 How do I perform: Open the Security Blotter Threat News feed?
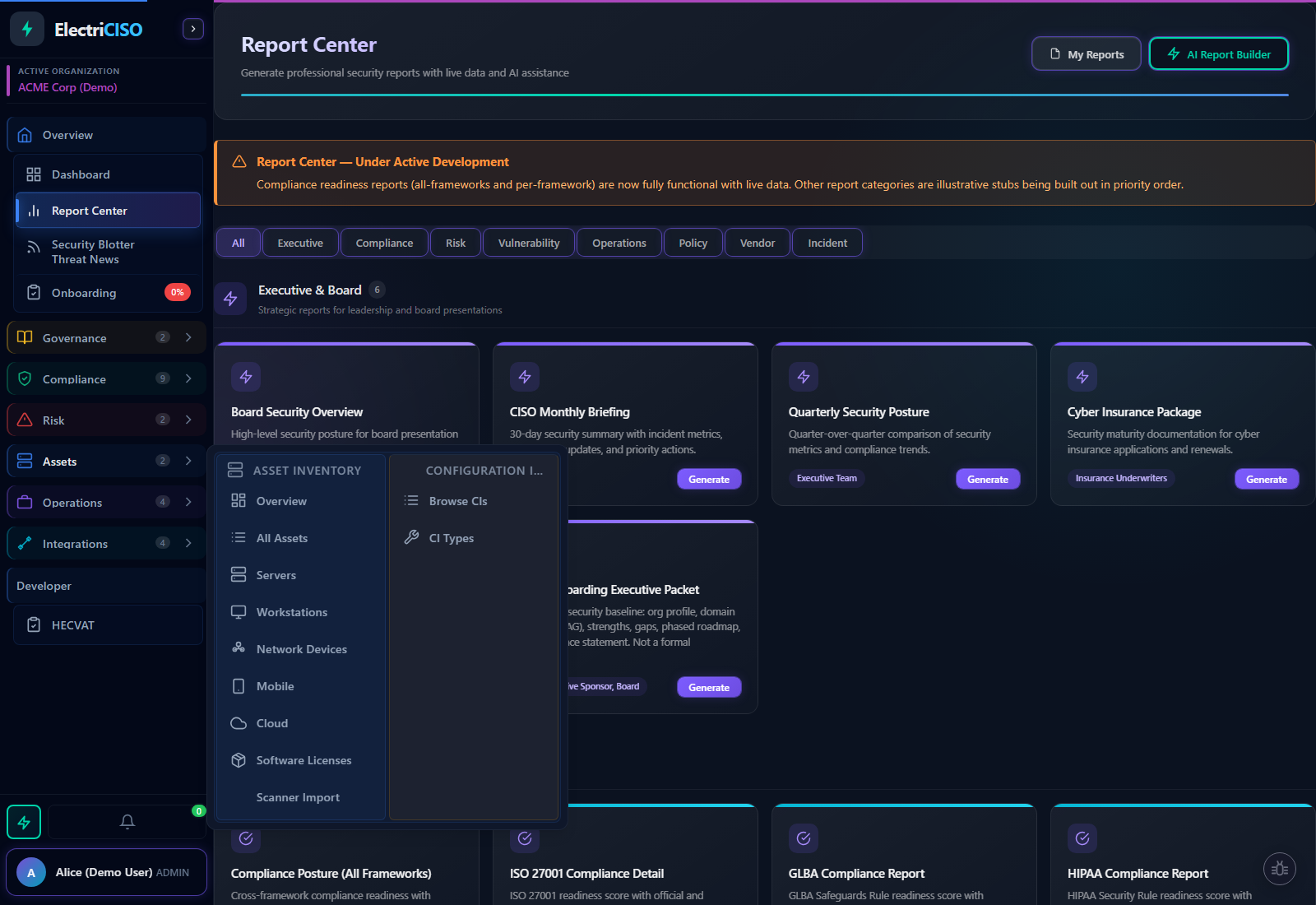[92, 252]
